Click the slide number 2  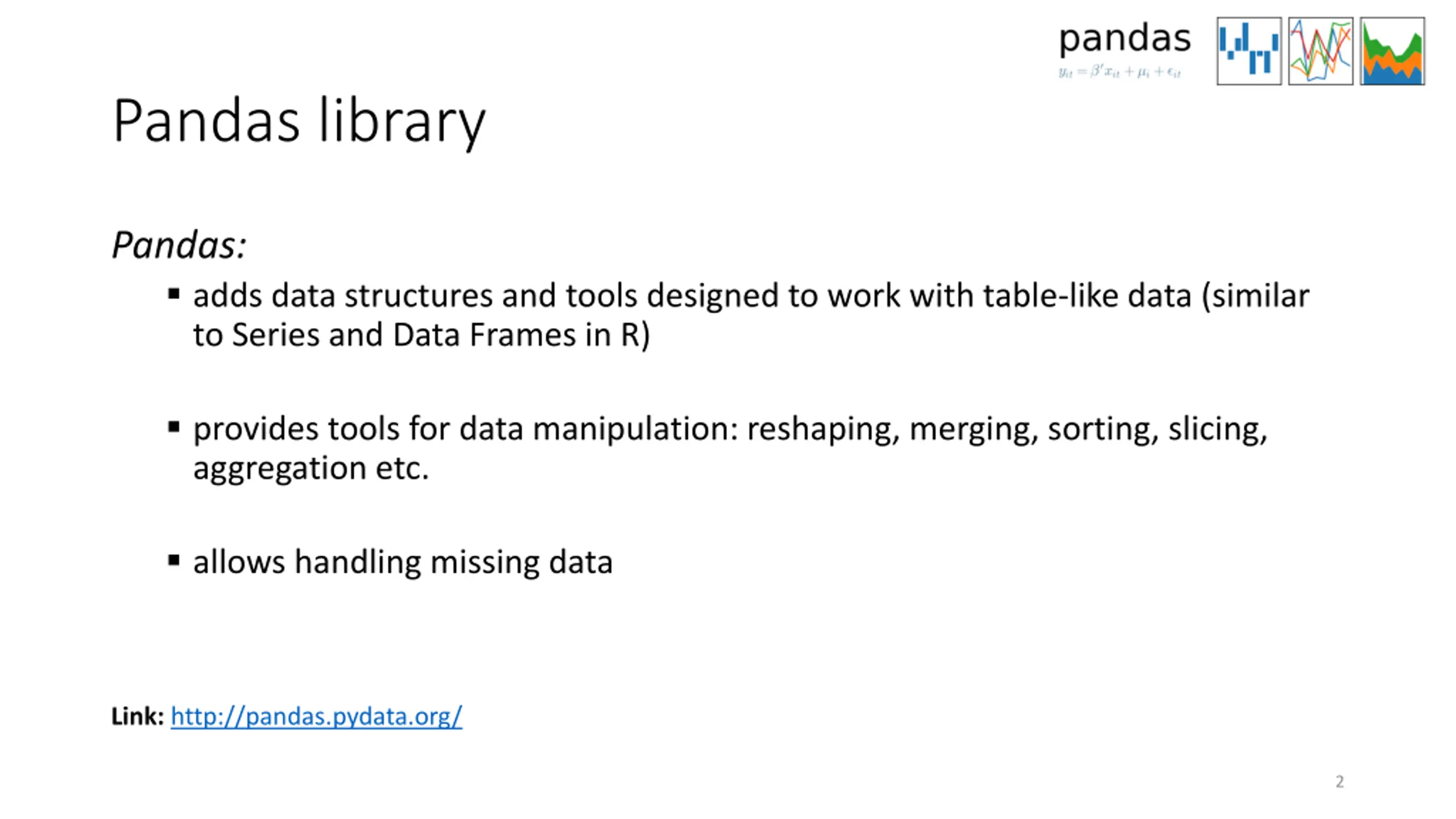[x=1339, y=781]
